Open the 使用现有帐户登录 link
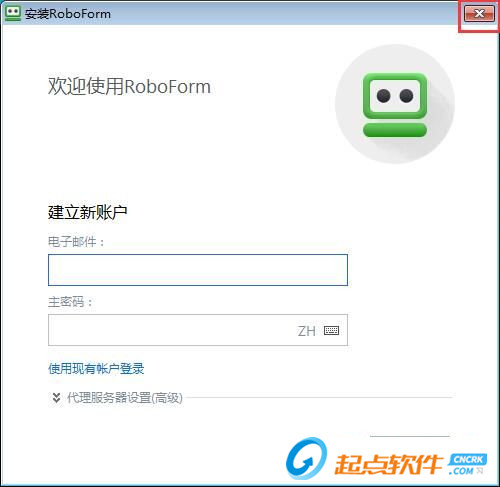The image size is (500, 487). [x=96, y=369]
